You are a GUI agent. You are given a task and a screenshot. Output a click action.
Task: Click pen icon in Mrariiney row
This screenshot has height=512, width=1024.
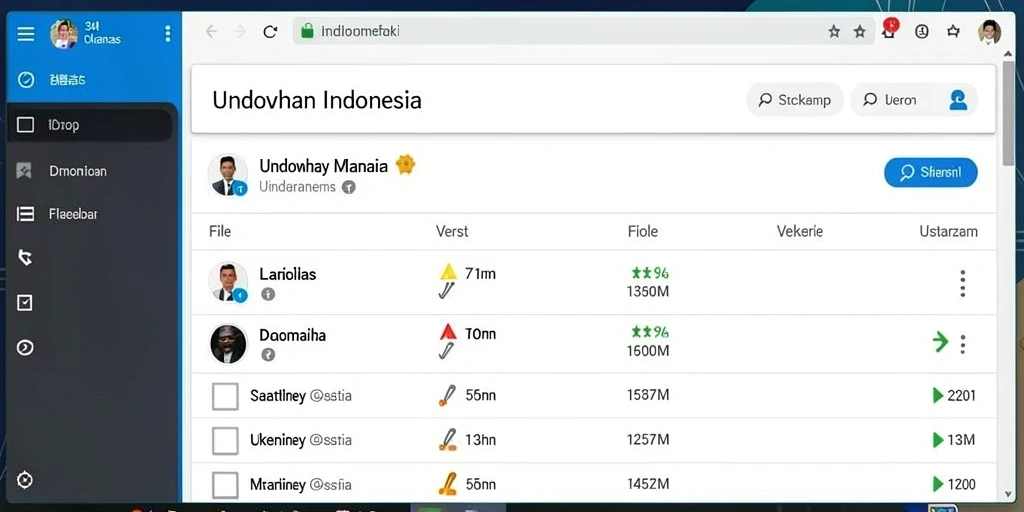pos(447,484)
